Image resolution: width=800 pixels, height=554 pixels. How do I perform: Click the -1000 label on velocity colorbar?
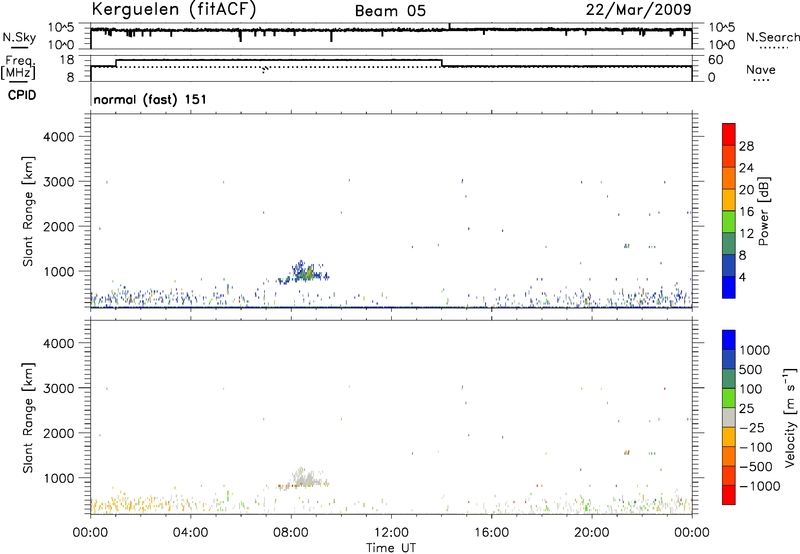tap(760, 486)
